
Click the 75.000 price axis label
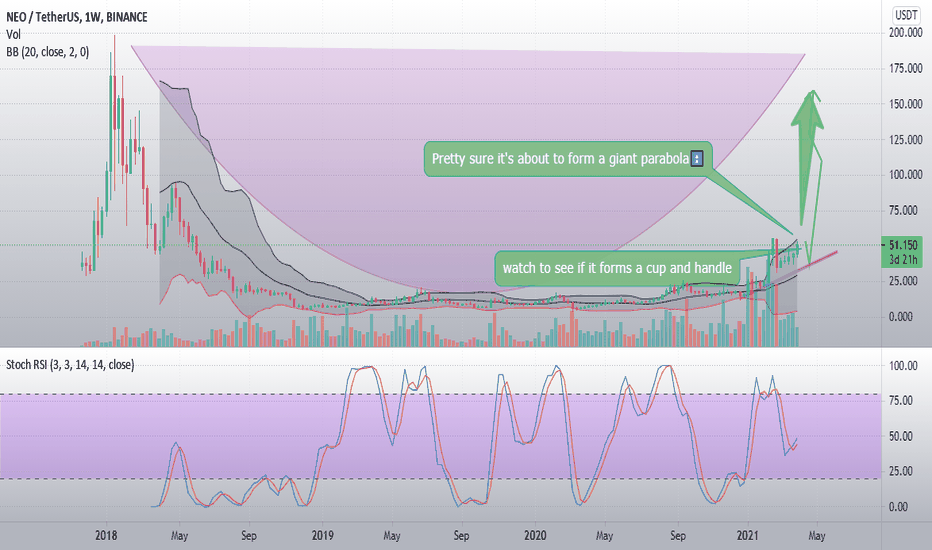coord(903,210)
